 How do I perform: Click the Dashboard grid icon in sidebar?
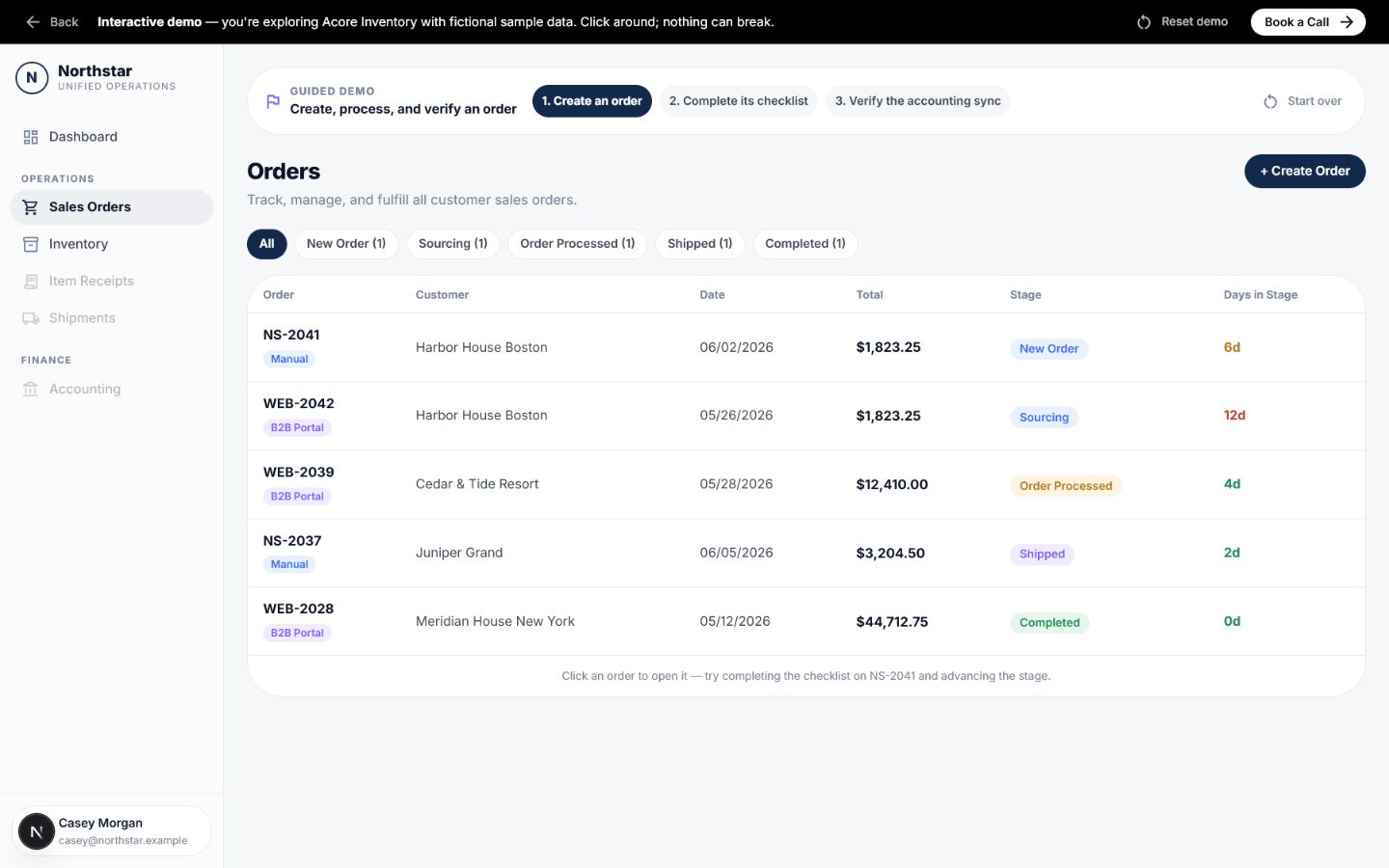click(x=31, y=137)
